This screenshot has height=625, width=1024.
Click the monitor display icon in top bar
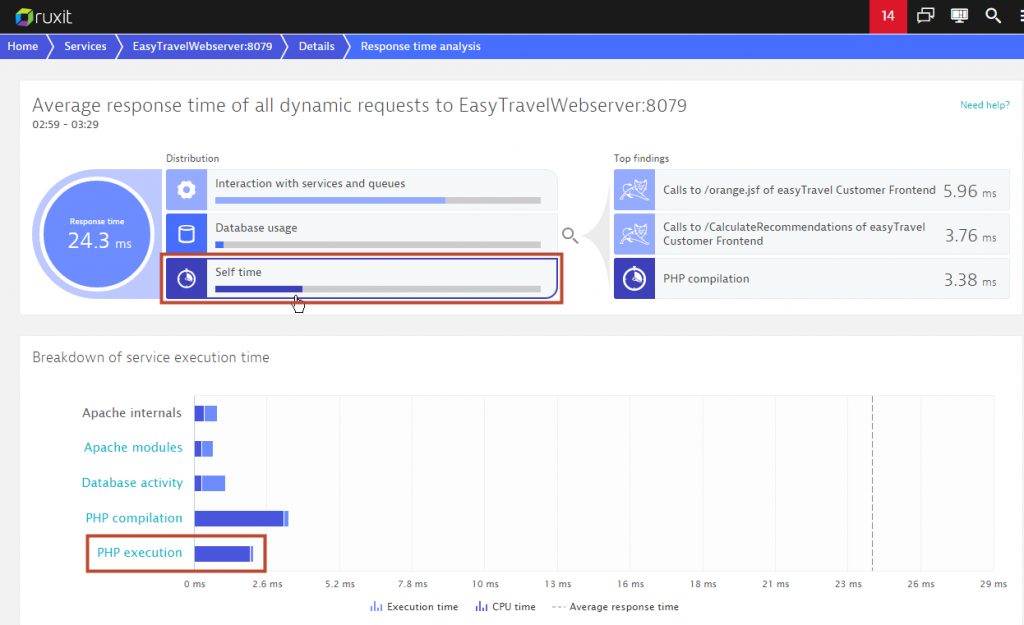click(959, 16)
